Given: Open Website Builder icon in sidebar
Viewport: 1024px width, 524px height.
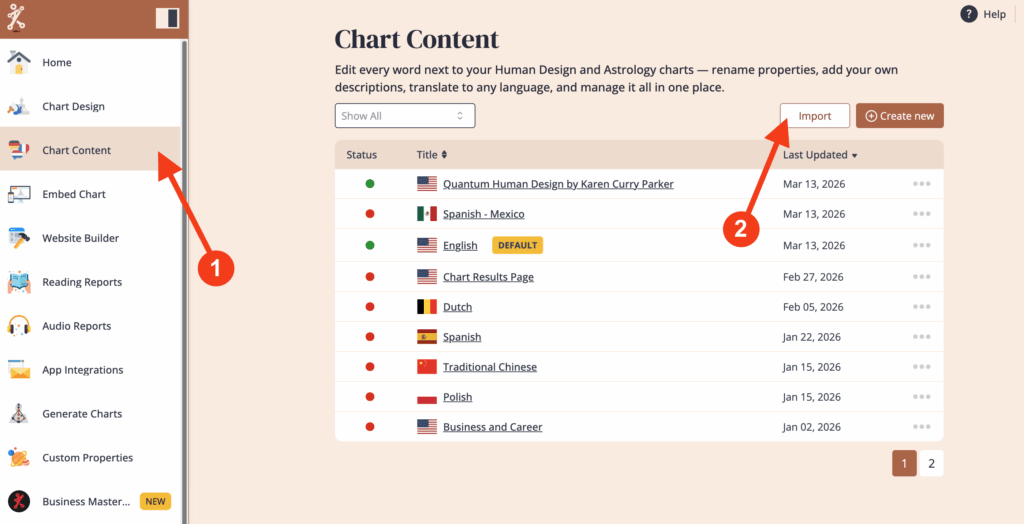Looking at the screenshot, I should (x=19, y=238).
